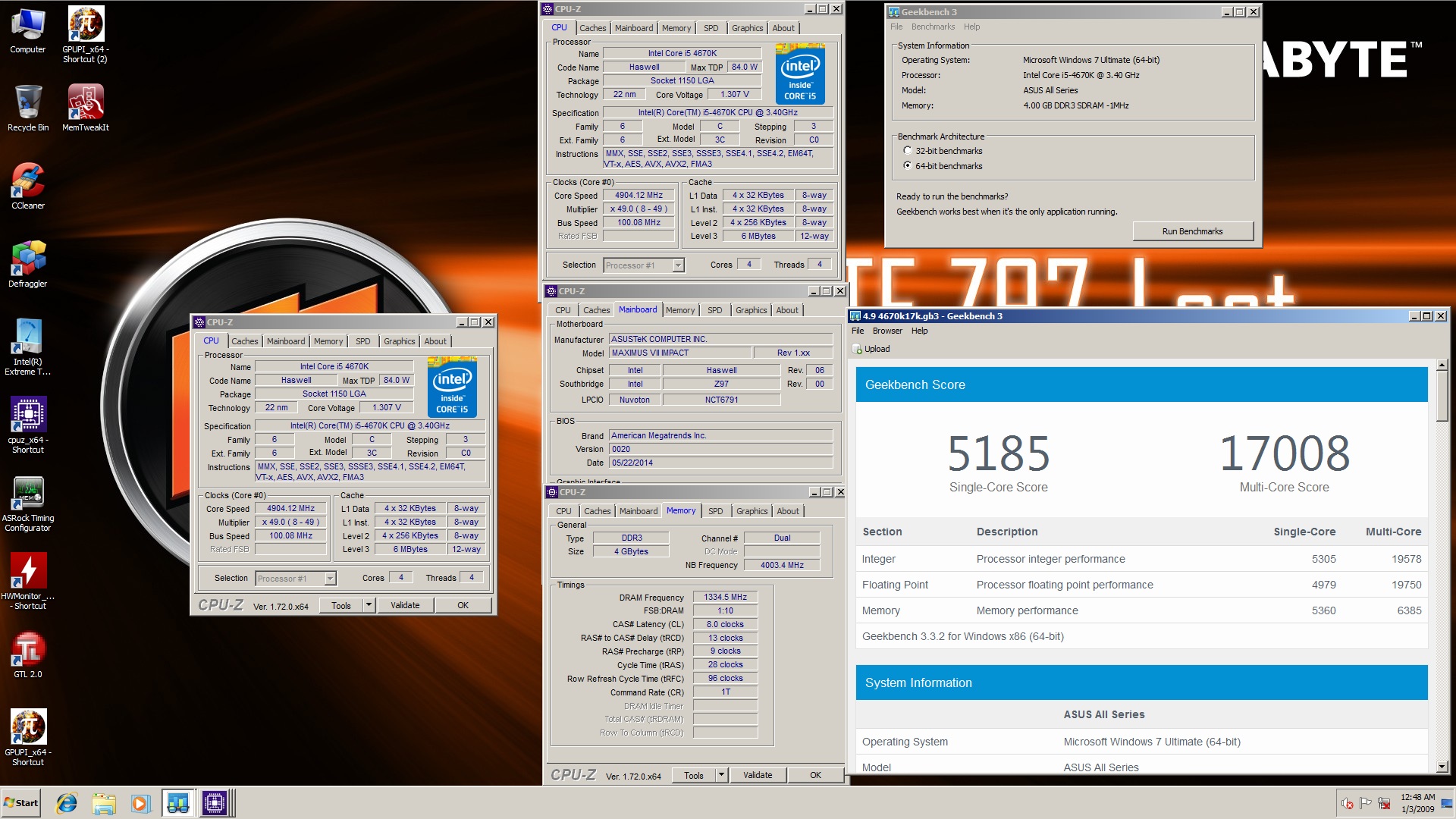Select the 64-bit benchmarks radio option
Image resolution: width=1456 pixels, height=819 pixels.
907,165
